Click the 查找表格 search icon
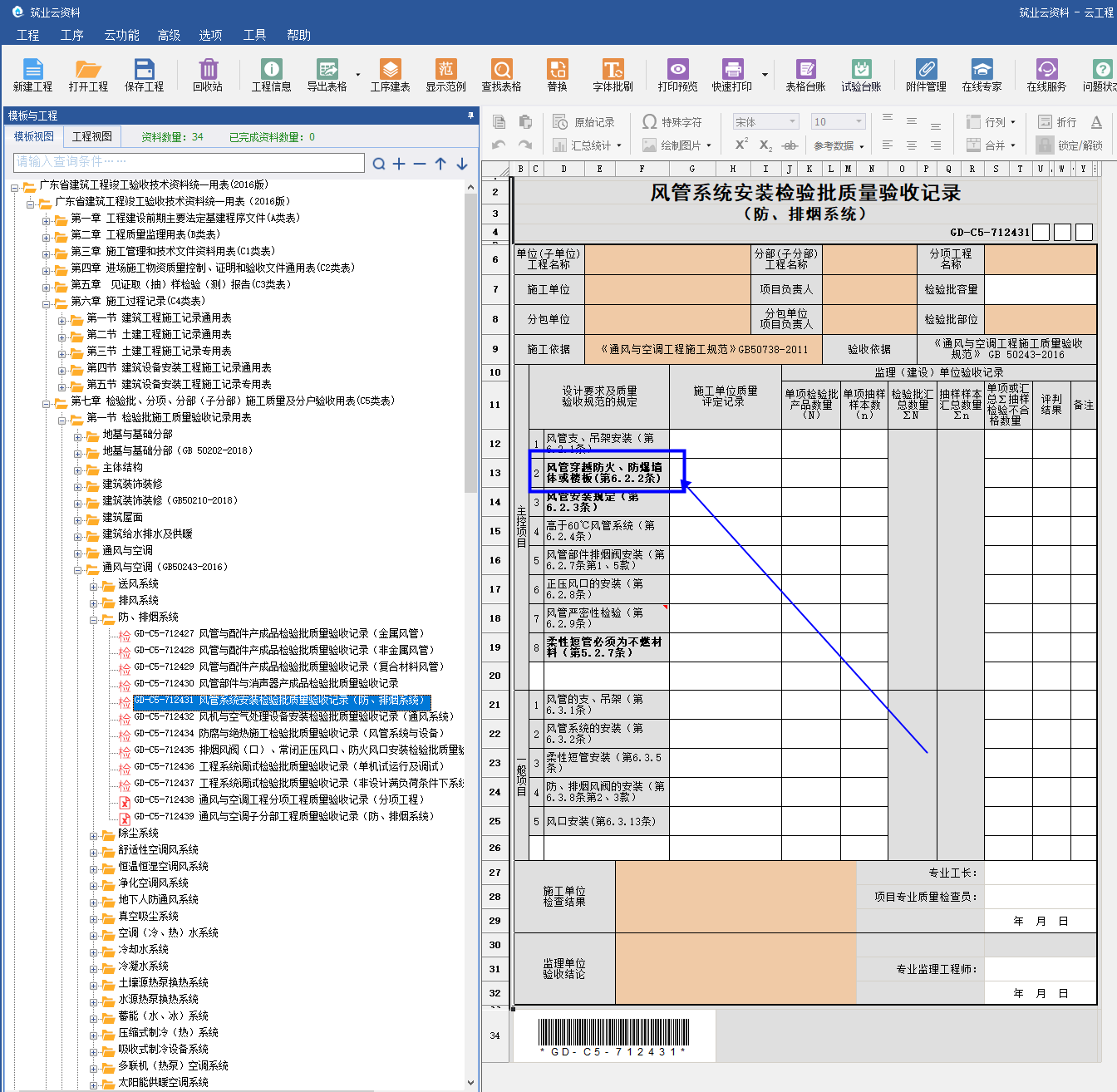This screenshot has height=1092, width=1117. (x=501, y=75)
